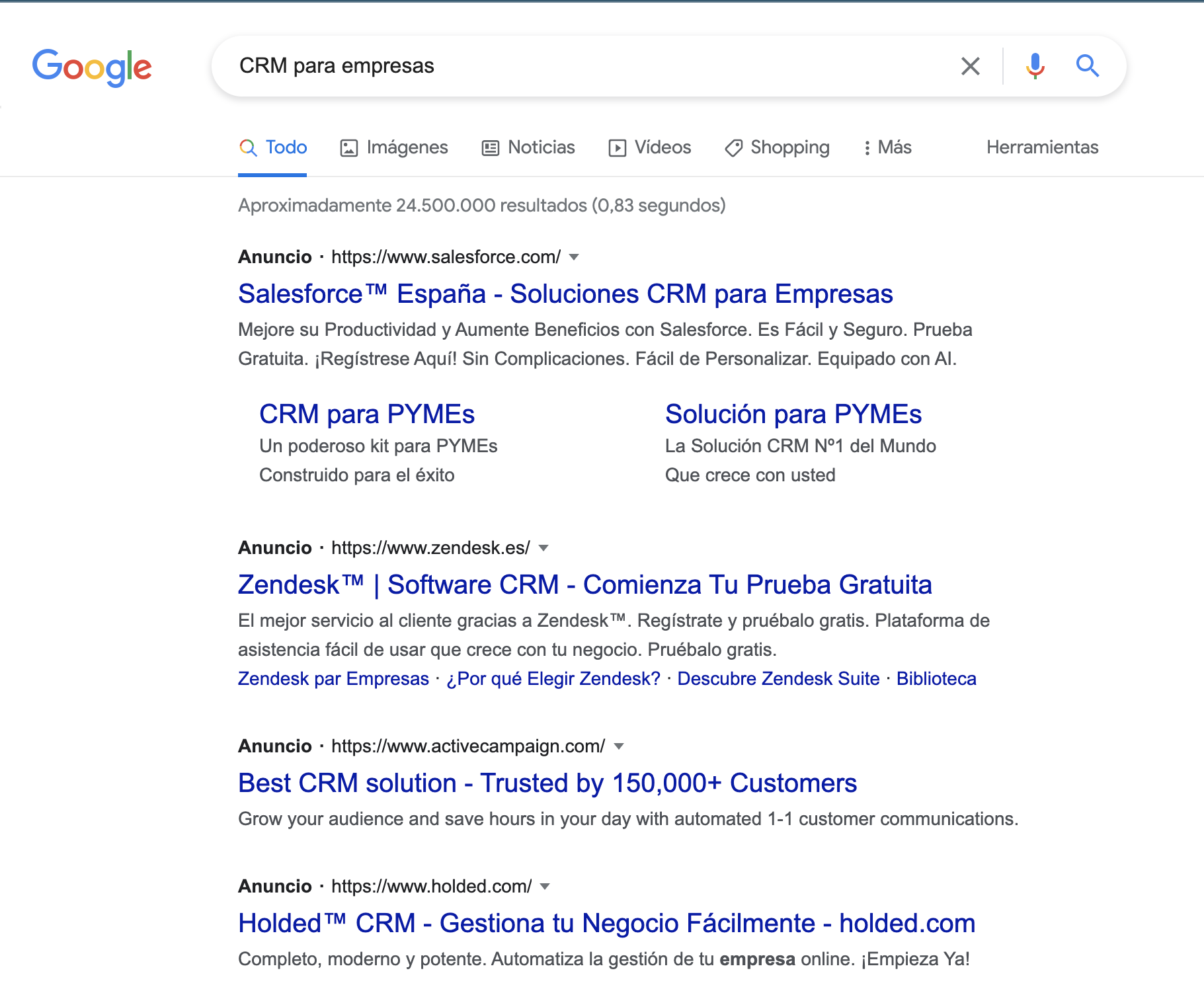Image resolution: width=1204 pixels, height=995 pixels.
Task: Click the Vídeos play icon
Action: pyautogui.click(x=617, y=148)
